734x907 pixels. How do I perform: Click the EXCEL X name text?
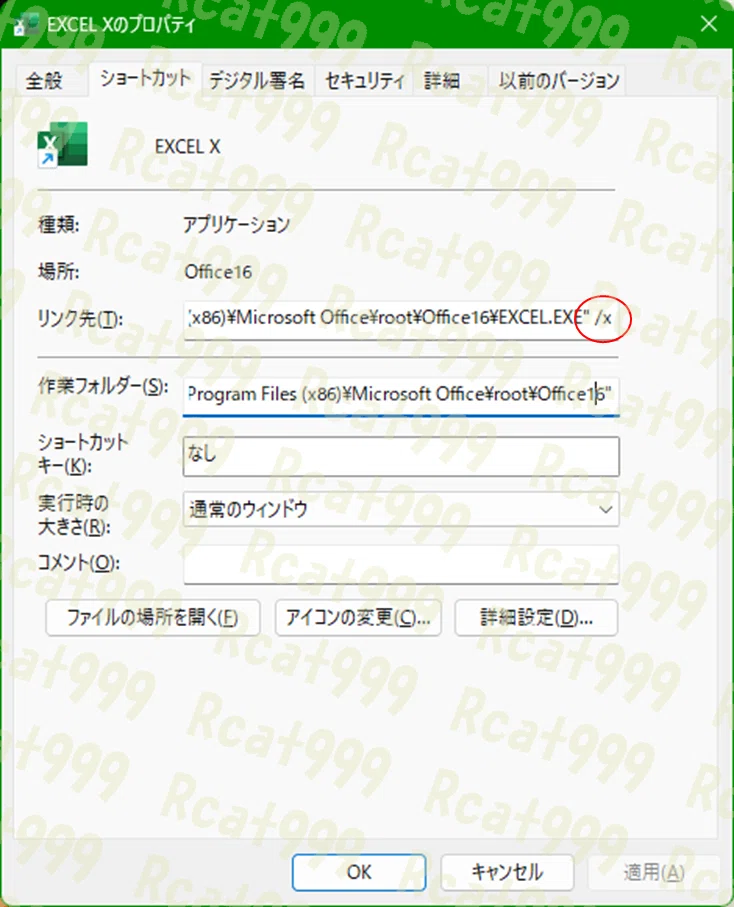tap(187, 146)
